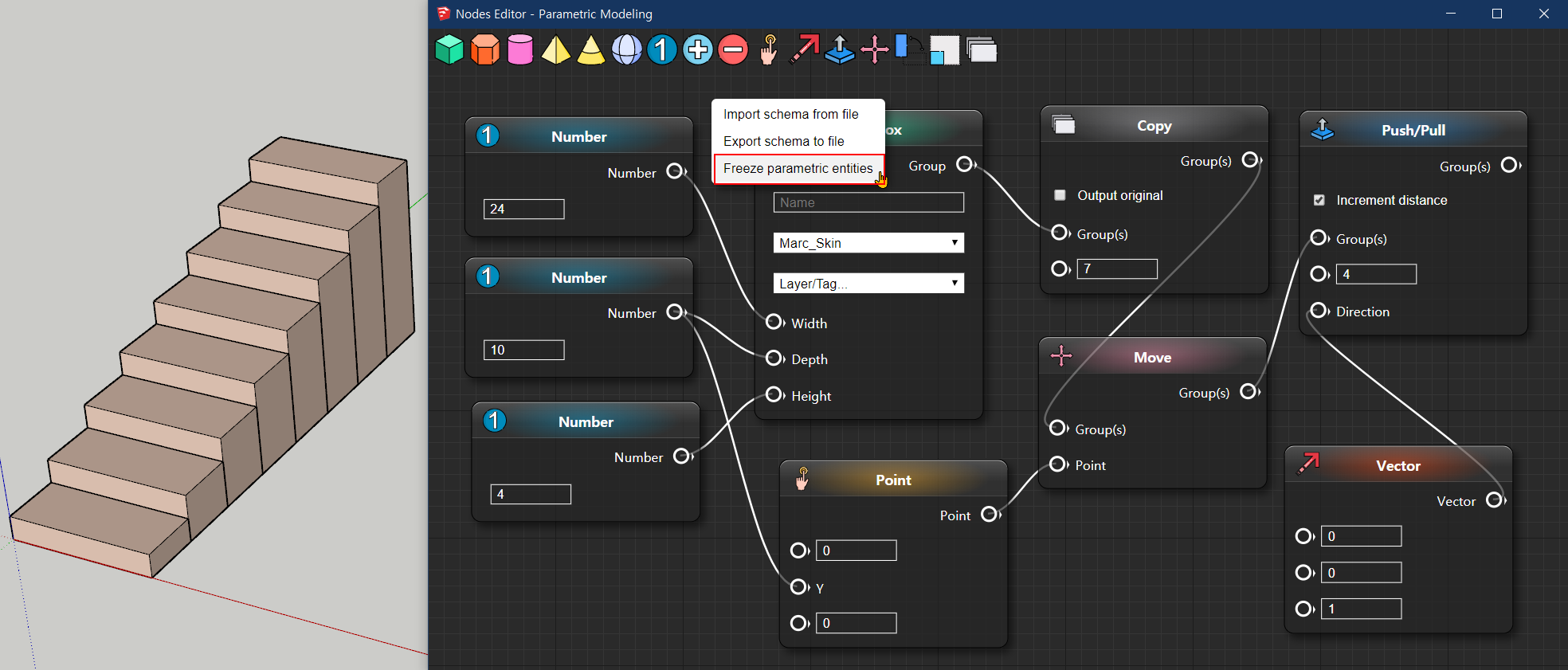
Task: Click the Move node Group(s) output port
Action: [1249, 391]
